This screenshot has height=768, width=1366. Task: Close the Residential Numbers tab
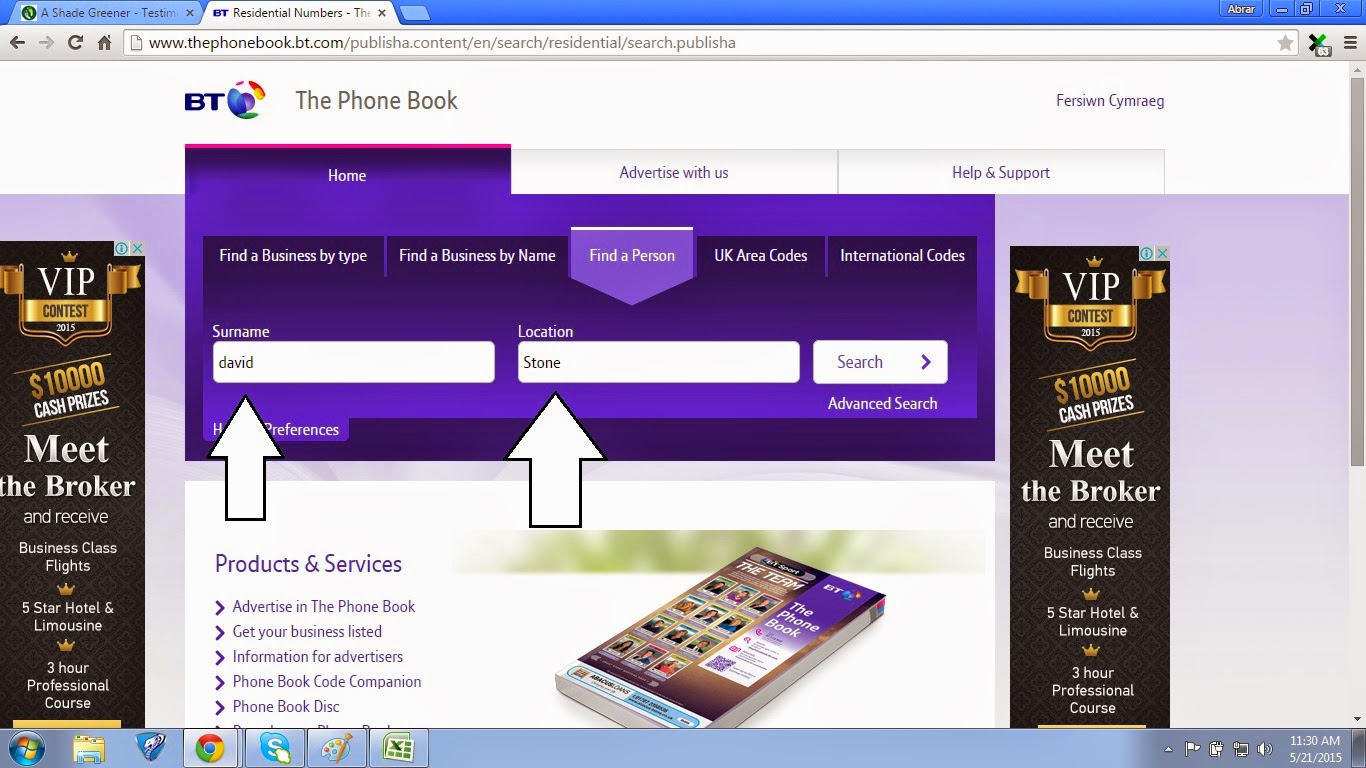(x=381, y=13)
